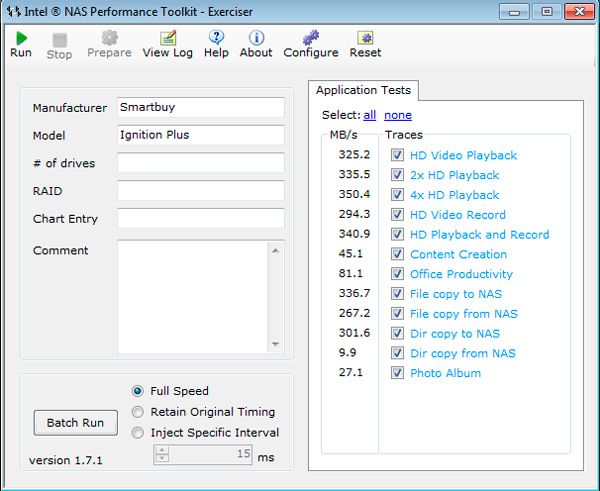Click the Comment scrollbar up arrow
Image resolution: width=600 pixels, height=491 pixels.
pyautogui.click(x=276, y=251)
